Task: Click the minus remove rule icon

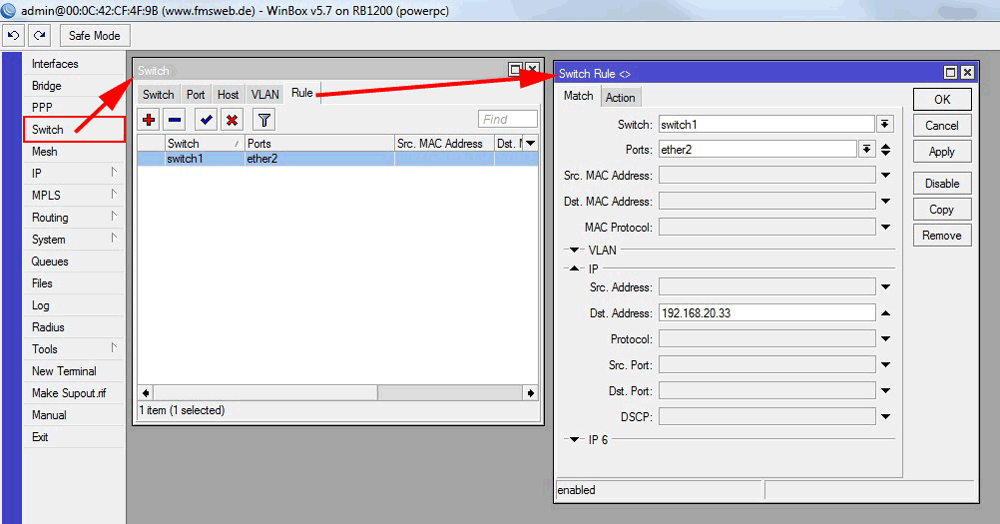Action: pos(175,120)
